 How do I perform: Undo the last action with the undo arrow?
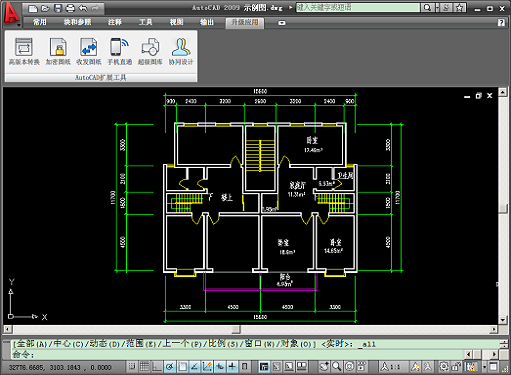83,8
